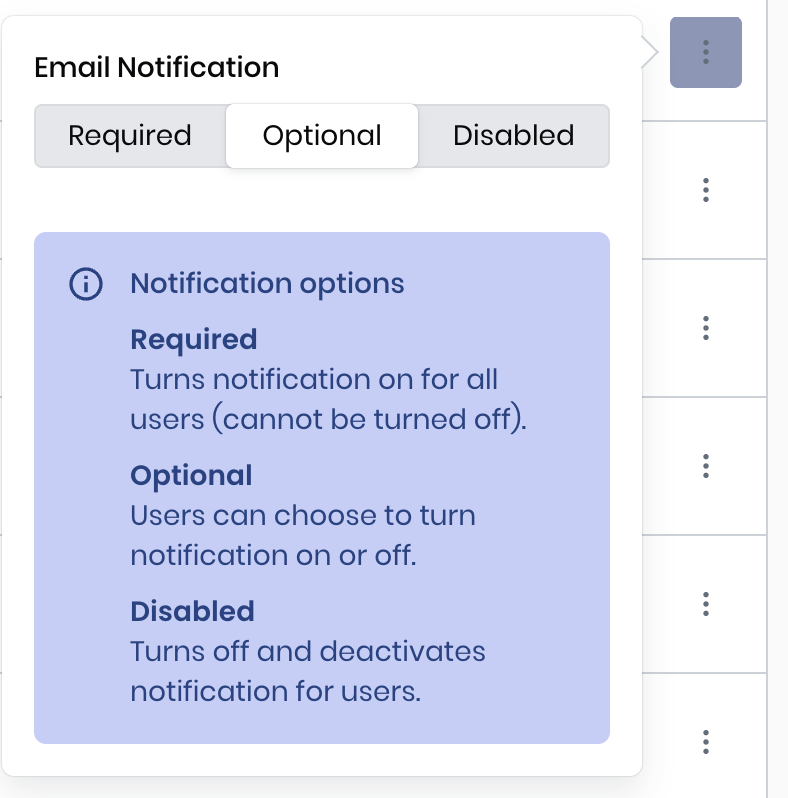Click the bold "Optional" heading in info box
The width and height of the screenshot is (788, 798).
point(191,475)
